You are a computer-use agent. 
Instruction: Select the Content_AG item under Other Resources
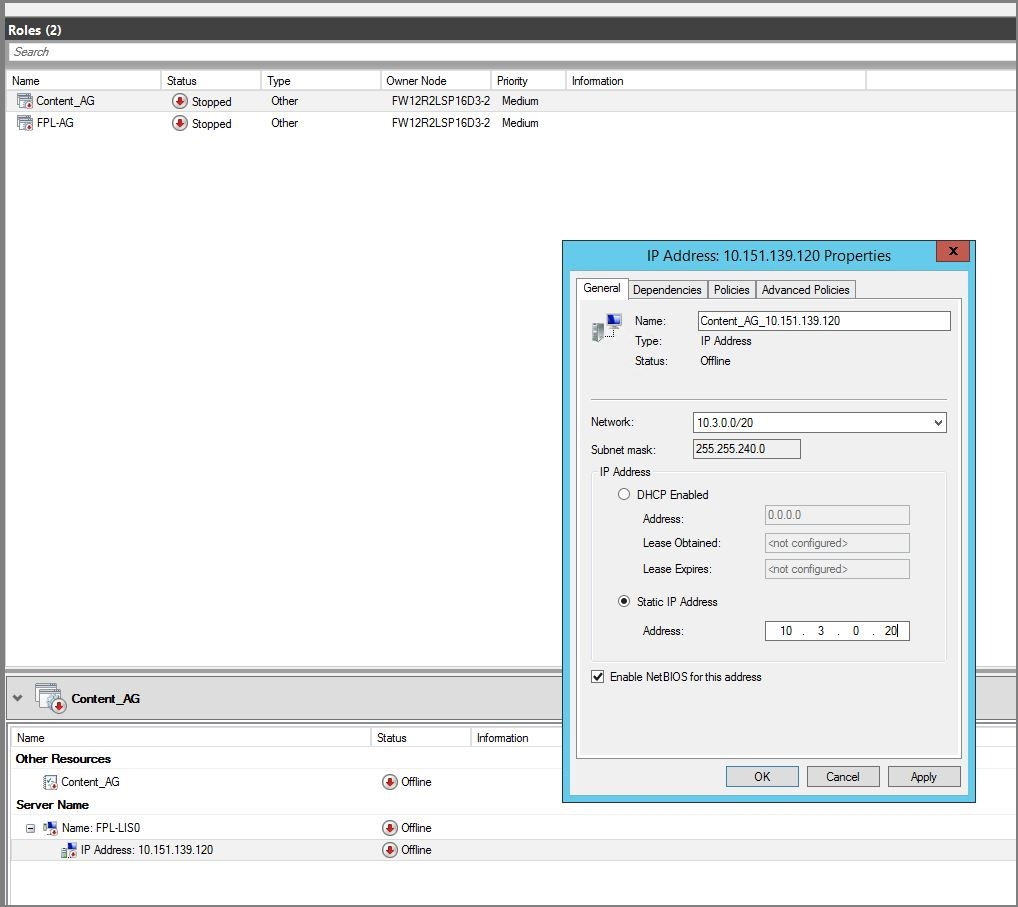(x=90, y=782)
